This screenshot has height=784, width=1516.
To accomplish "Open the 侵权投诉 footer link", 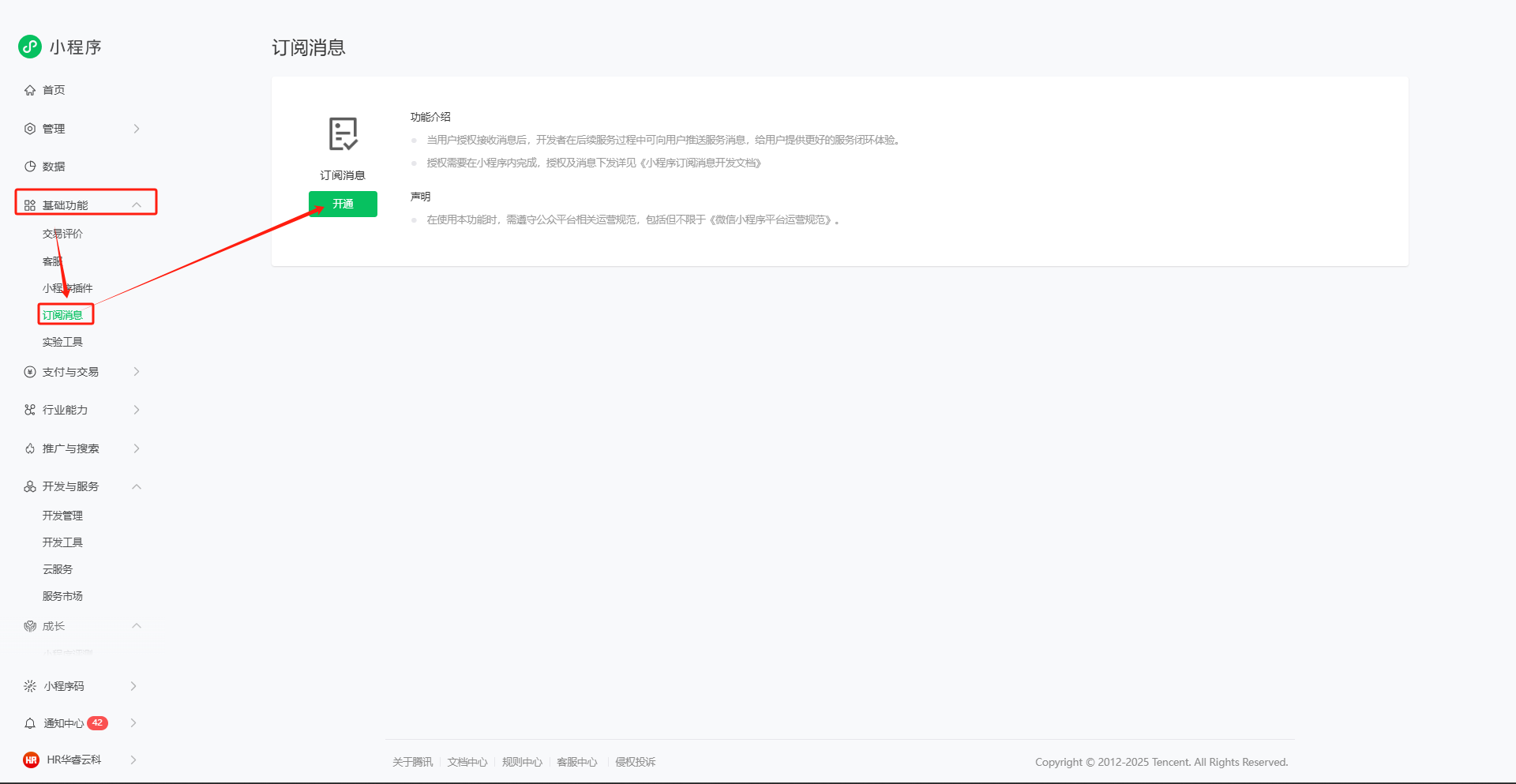I will click(x=635, y=762).
